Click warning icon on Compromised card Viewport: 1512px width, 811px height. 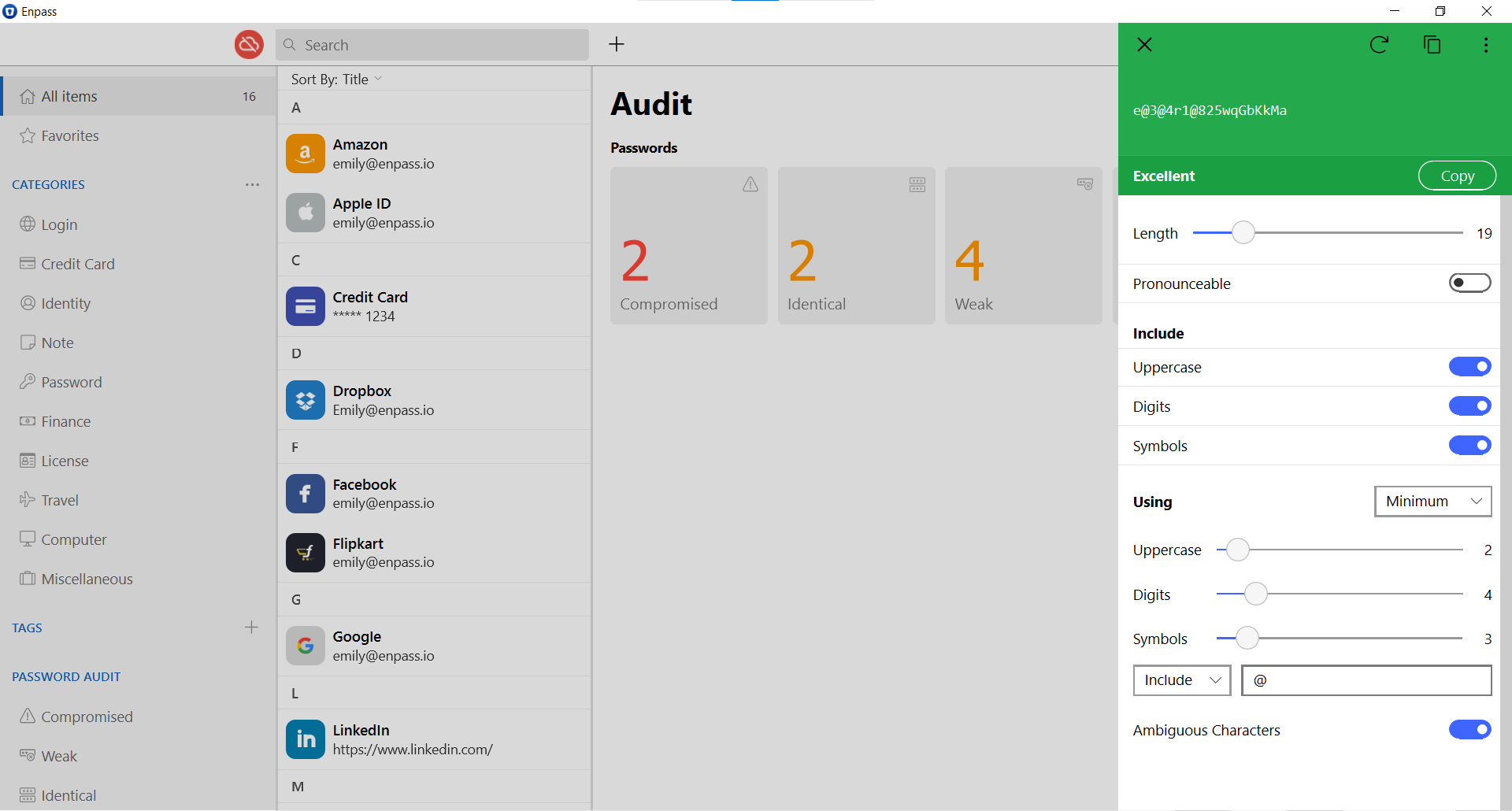(750, 184)
